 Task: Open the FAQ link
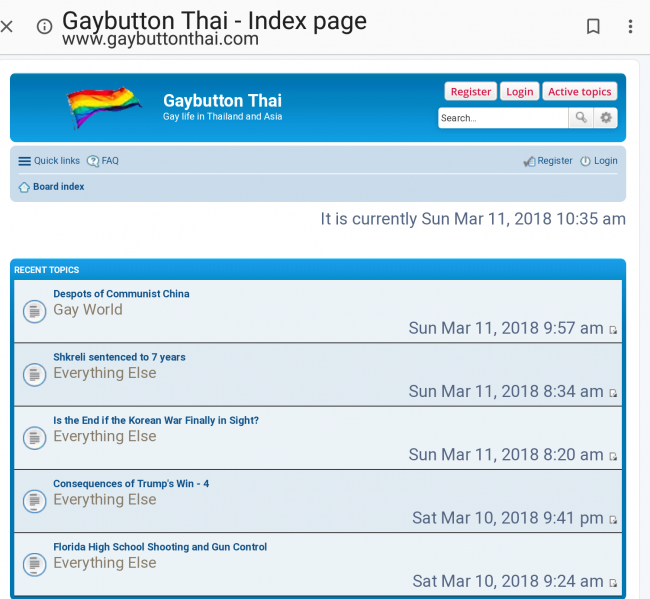[110, 161]
